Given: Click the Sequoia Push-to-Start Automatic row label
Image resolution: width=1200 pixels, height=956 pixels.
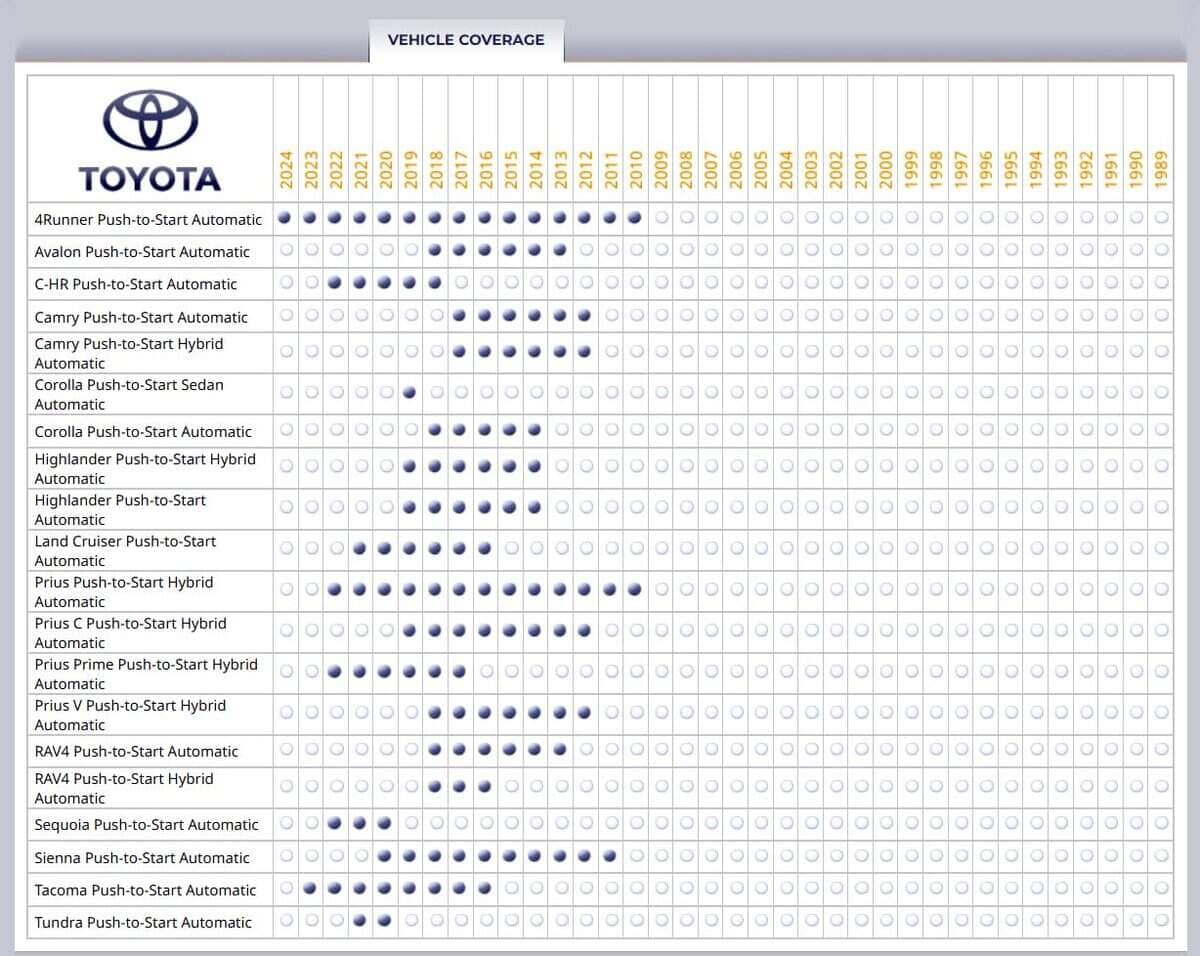Looking at the screenshot, I should pos(146,824).
